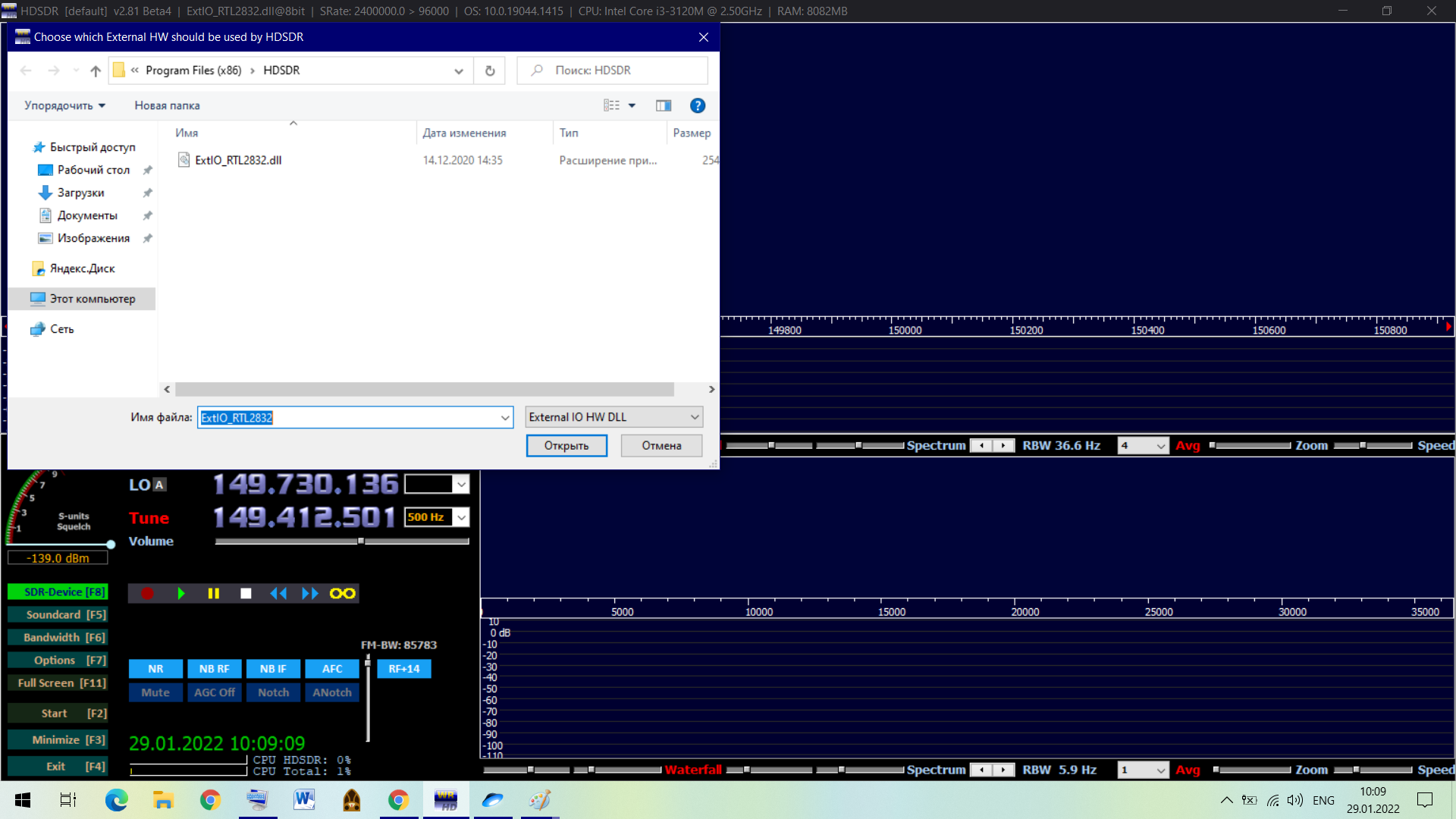Screen dimensions: 1456x819
Task: Click the Открыть button
Action: [566, 446]
